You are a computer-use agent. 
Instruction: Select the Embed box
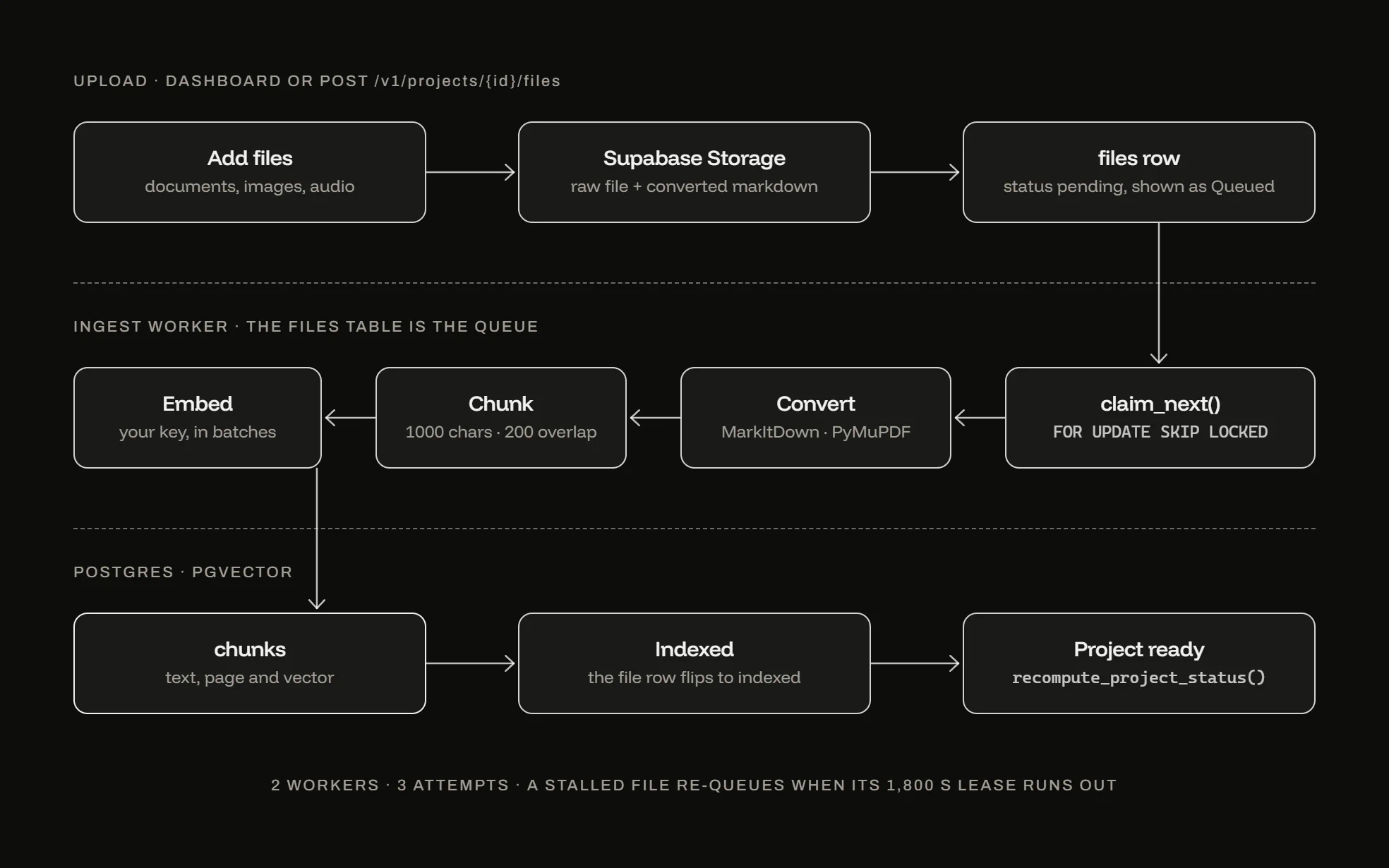pos(198,418)
